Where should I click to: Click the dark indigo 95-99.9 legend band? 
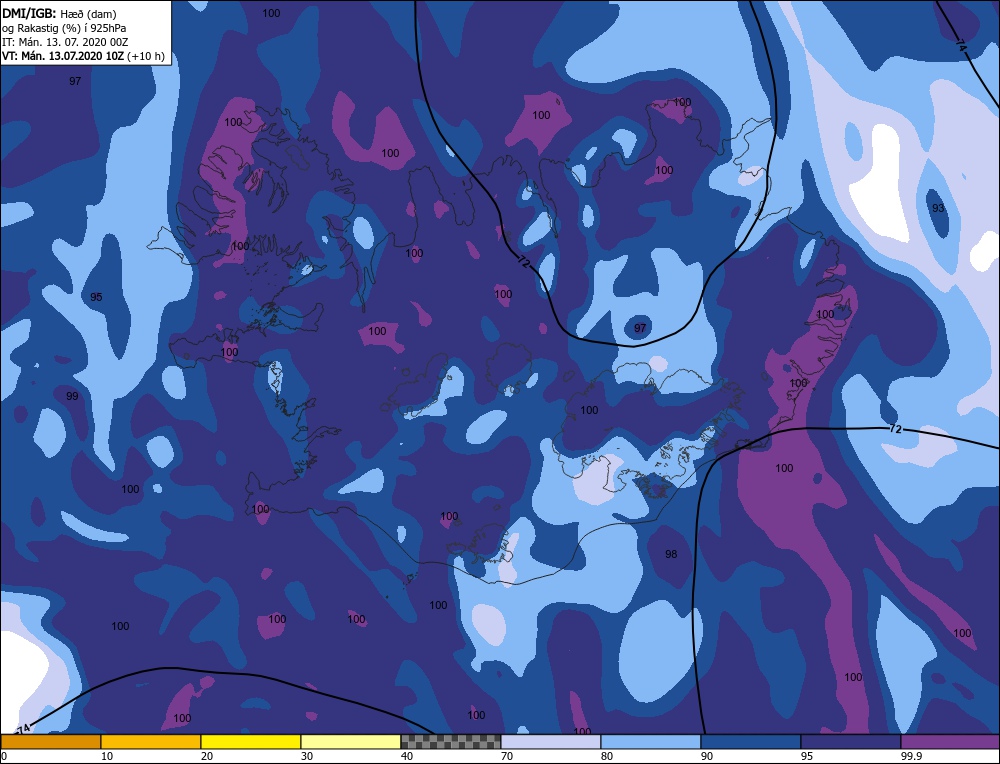pos(851,742)
